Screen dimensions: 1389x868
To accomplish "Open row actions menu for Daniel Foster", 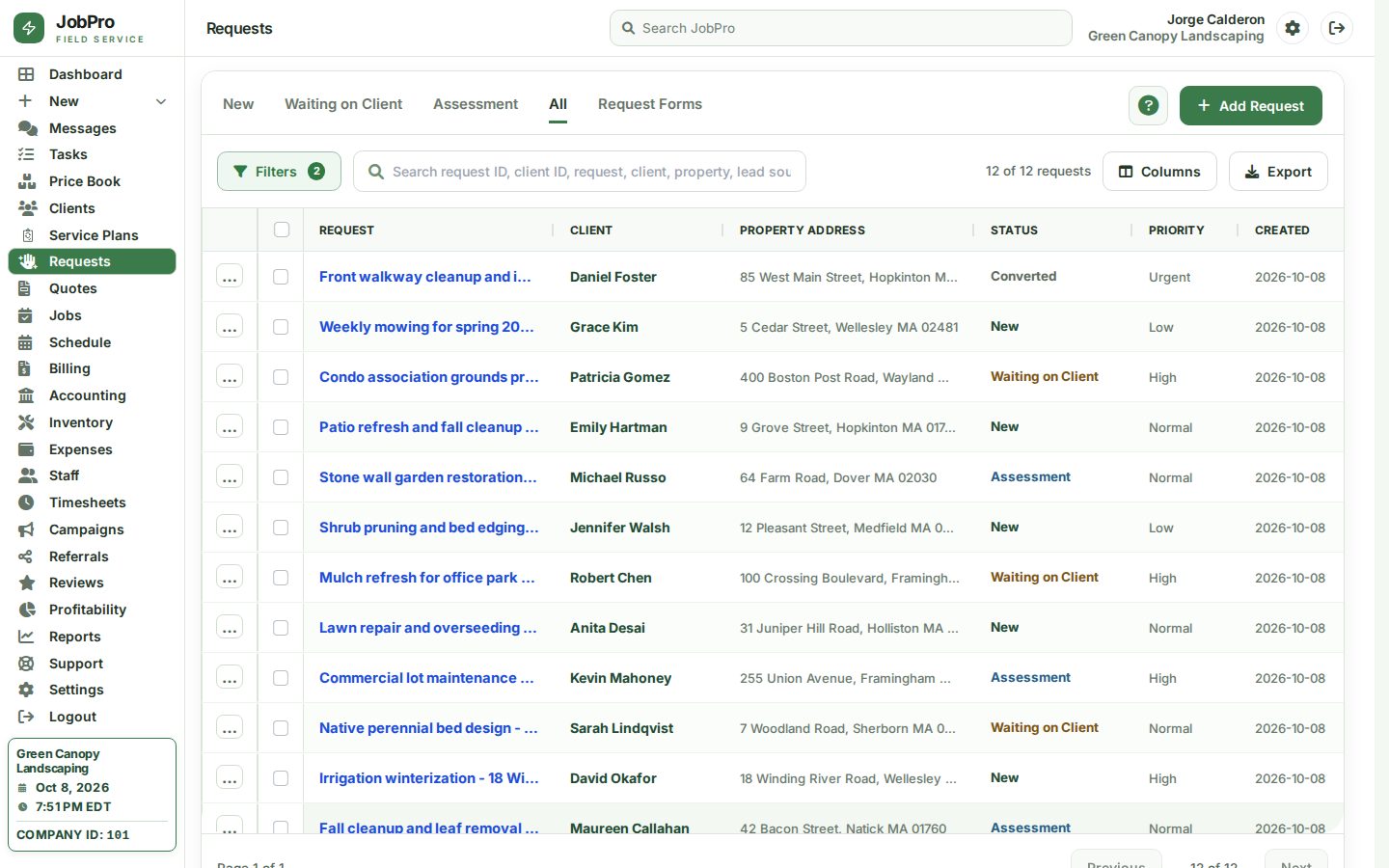I will tap(230, 277).
